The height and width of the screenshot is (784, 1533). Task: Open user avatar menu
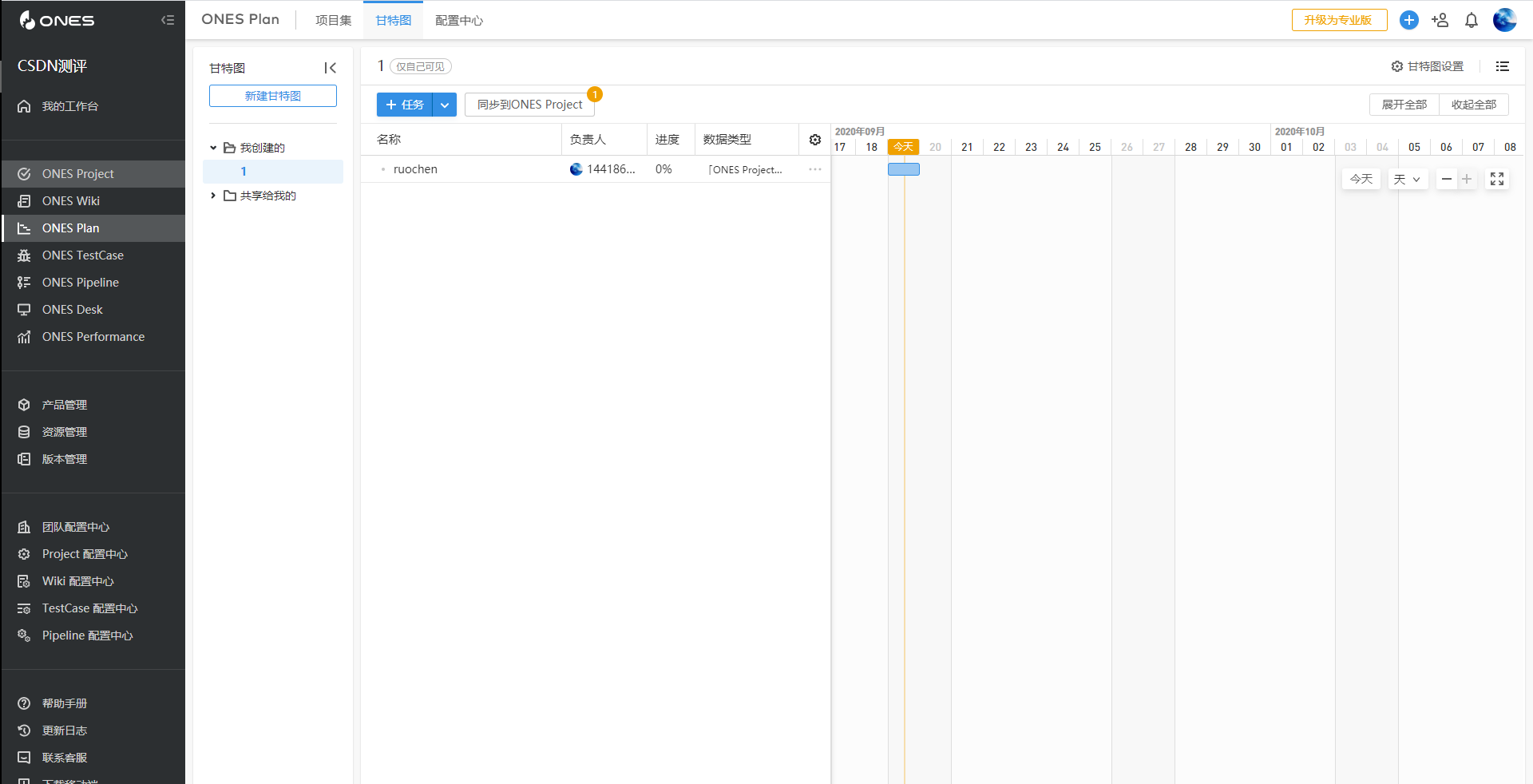click(x=1505, y=20)
